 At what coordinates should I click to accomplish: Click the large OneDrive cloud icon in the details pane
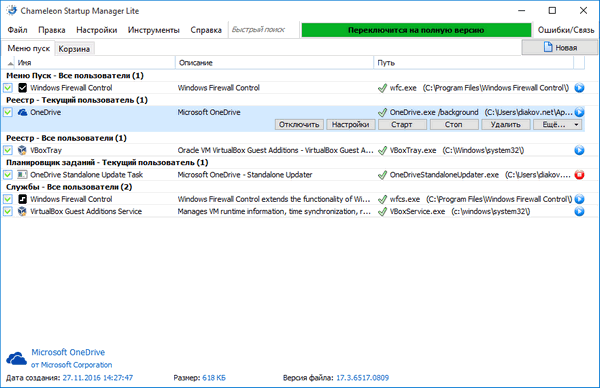click(x=16, y=359)
